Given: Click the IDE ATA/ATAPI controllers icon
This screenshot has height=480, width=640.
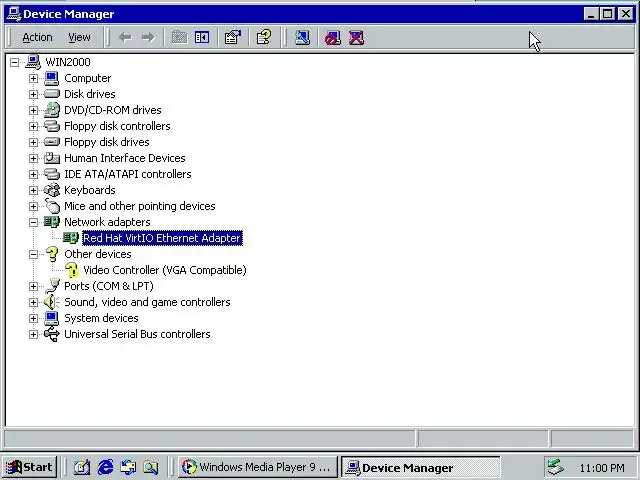Looking at the screenshot, I should click(x=52, y=174).
